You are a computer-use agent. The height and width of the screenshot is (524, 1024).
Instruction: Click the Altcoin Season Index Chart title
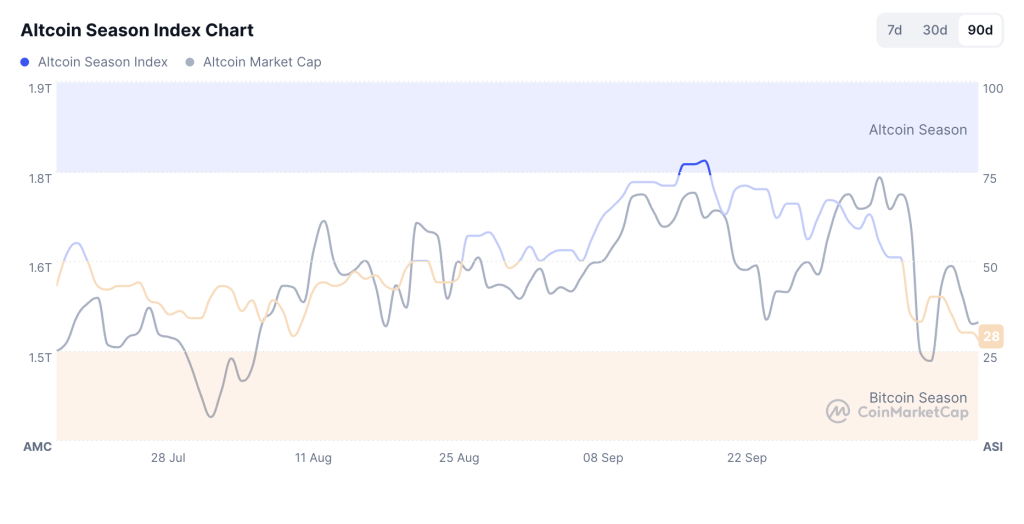point(137,30)
